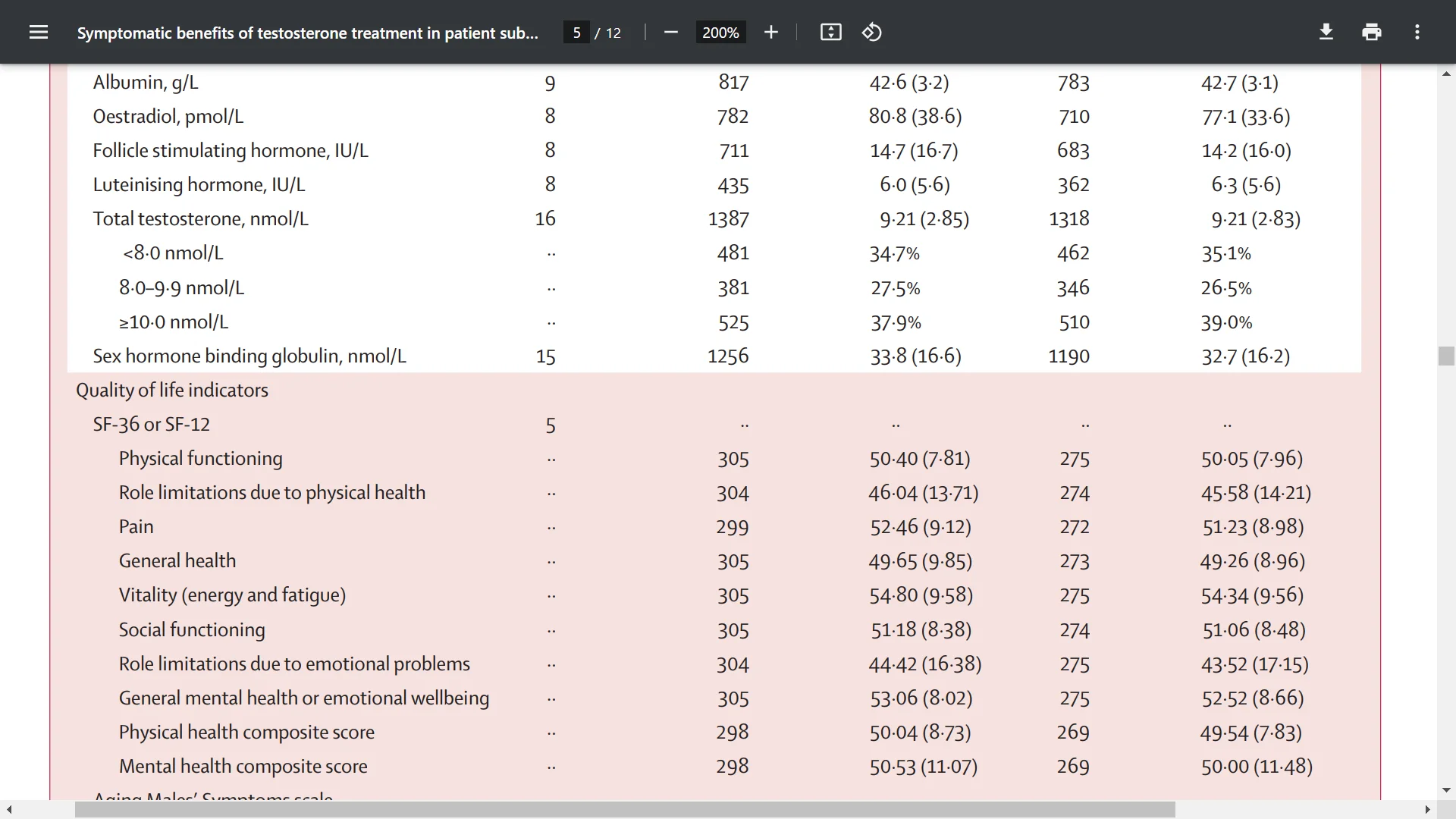The image size is (1456, 819).
Task: Select the '≥10·0 nmol/L' row label
Action: (174, 322)
